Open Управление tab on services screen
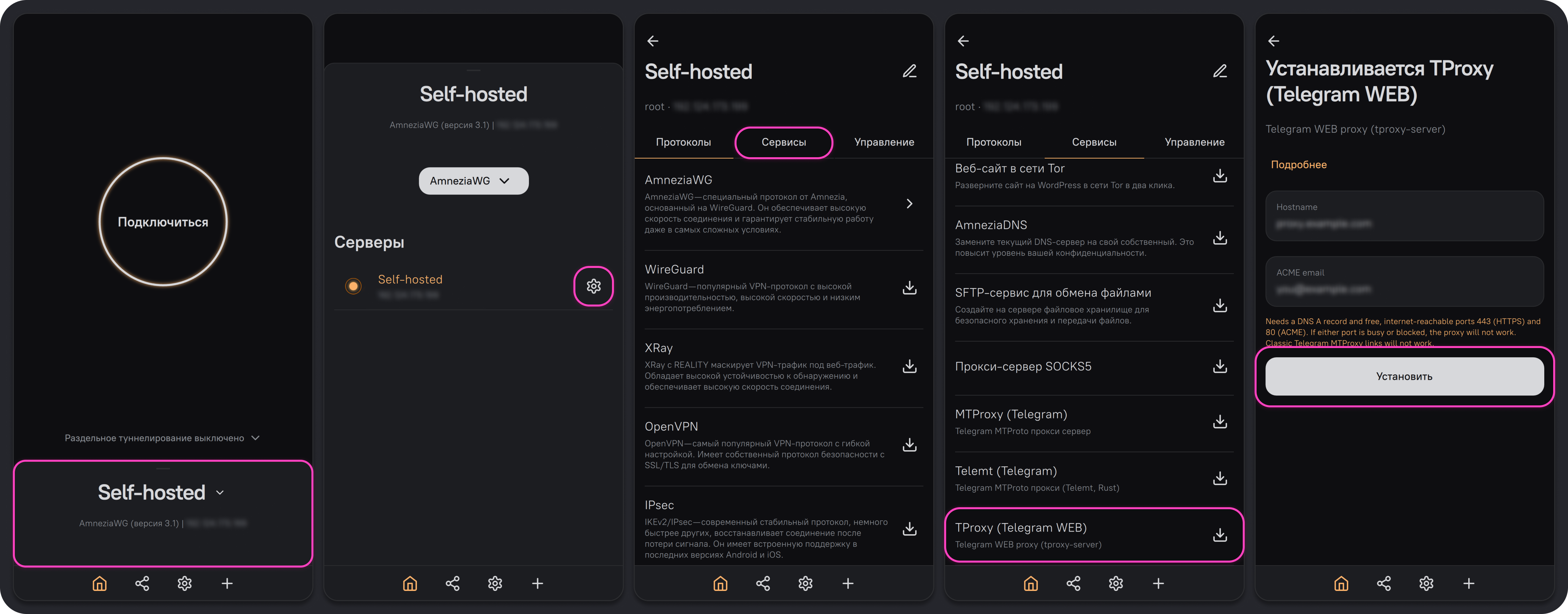The image size is (1568, 614). click(1194, 142)
